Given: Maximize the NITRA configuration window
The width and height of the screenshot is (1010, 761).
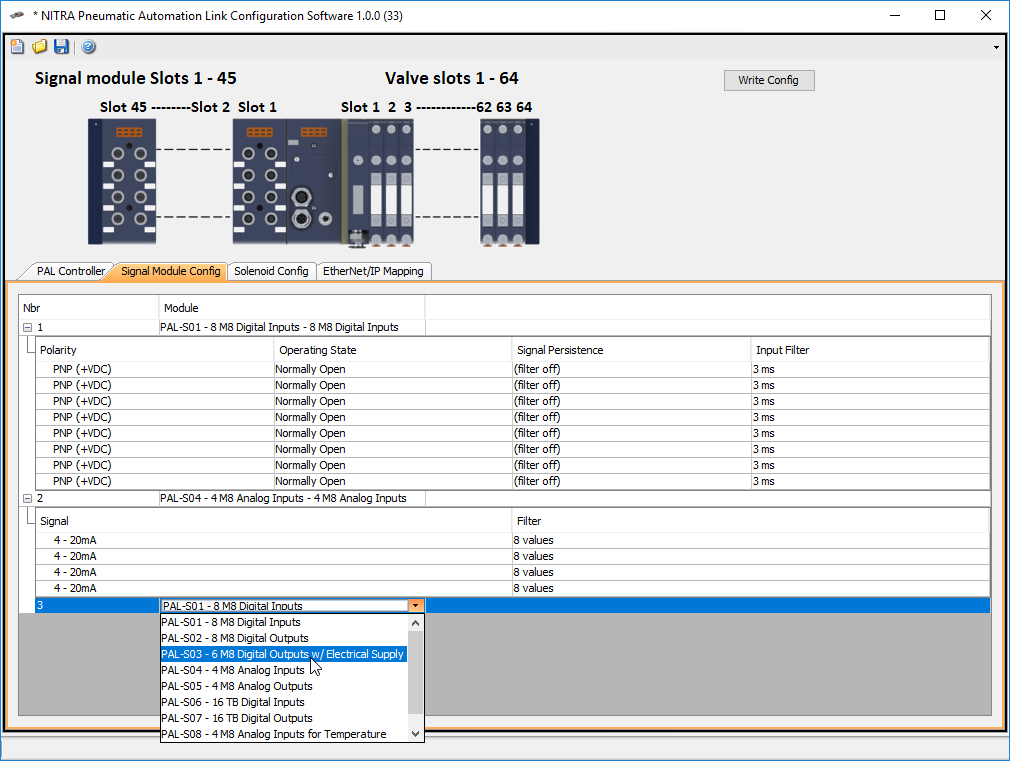Looking at the screenshot, I should pyautogui.click(x=940, y=15).
